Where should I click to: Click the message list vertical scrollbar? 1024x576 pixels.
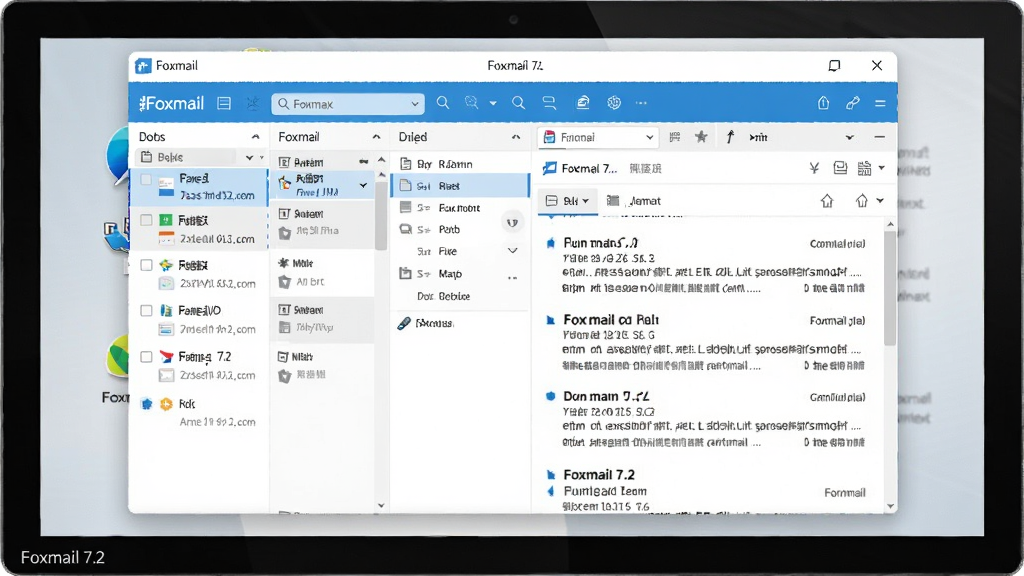click(x=889, y=287)
